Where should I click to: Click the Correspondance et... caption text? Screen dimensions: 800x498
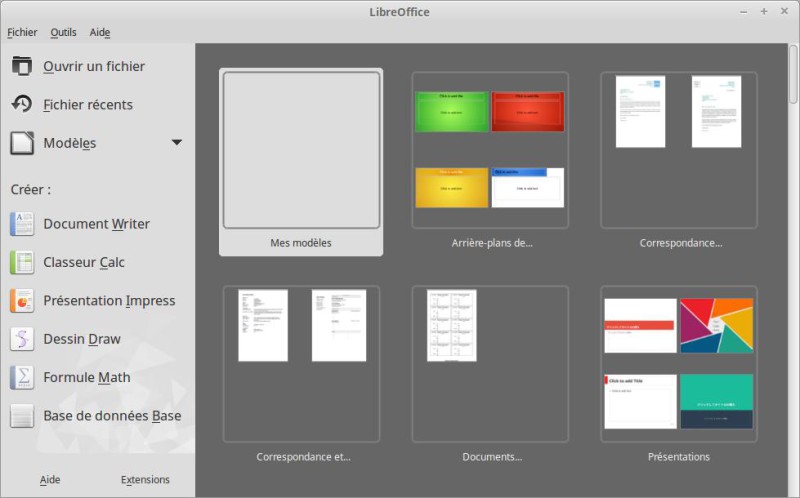click(303, 457)
